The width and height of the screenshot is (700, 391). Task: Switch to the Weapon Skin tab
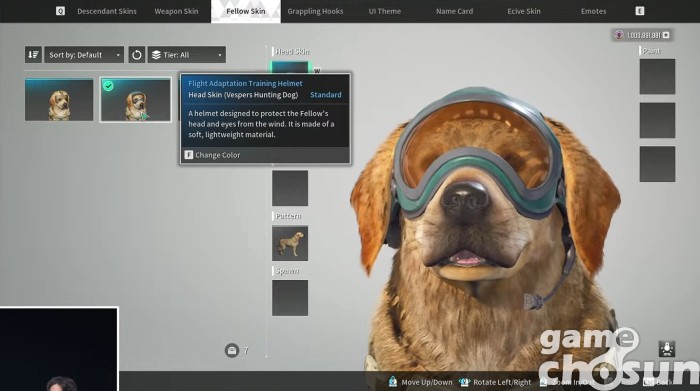click(176, 11)
